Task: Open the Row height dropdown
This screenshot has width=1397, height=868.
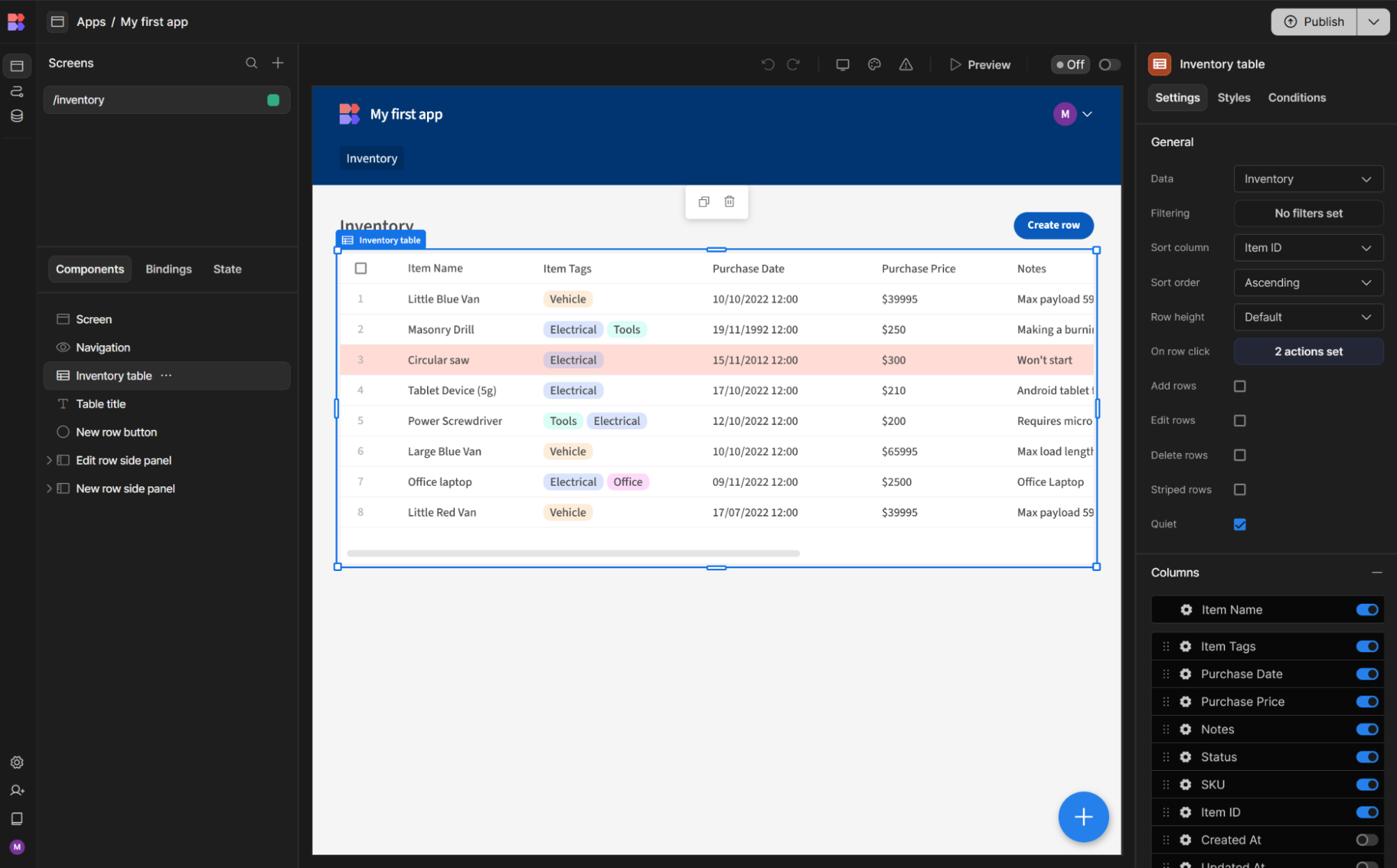Action: 1308,317
